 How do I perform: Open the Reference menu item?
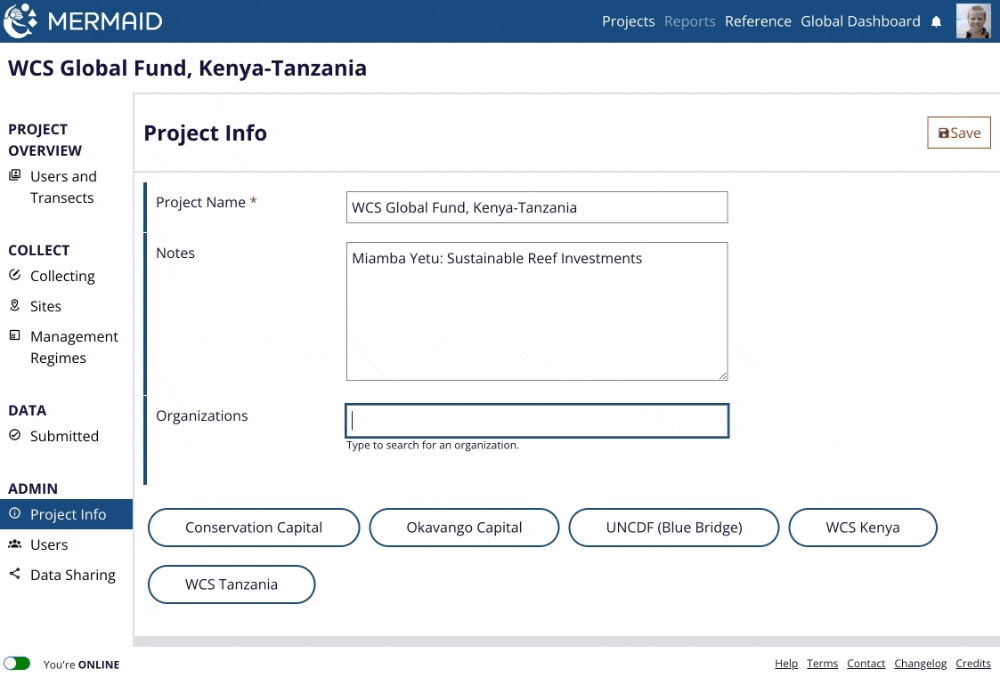click(758, 22)
